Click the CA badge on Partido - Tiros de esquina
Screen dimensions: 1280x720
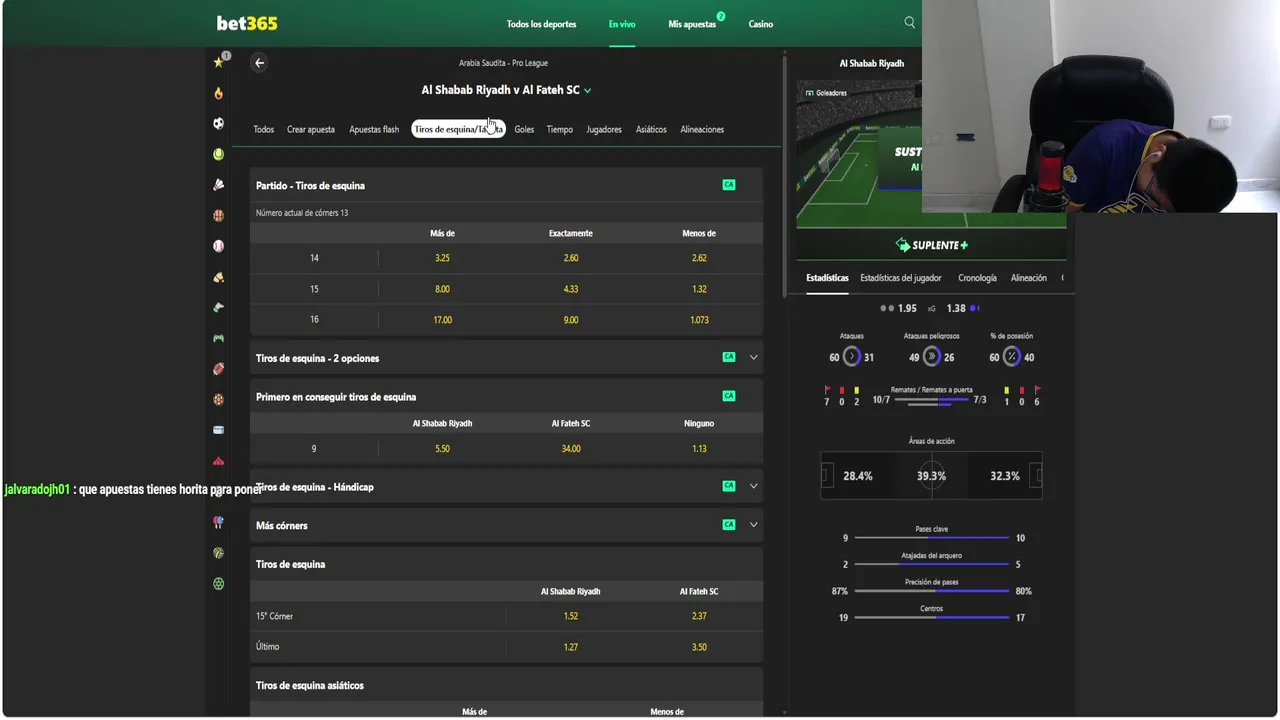click(729, 185)
